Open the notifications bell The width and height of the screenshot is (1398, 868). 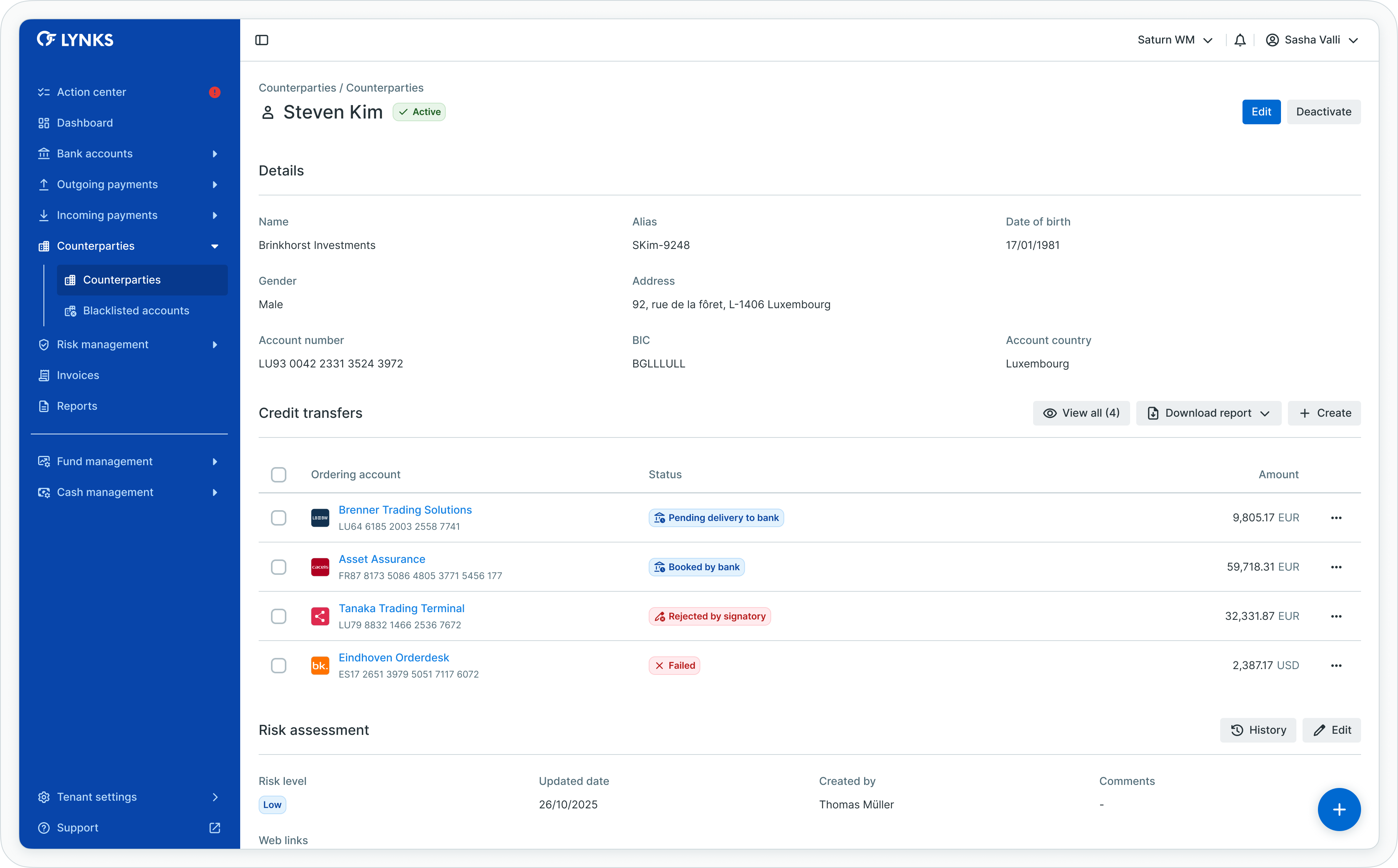(x=1240, y=40)
